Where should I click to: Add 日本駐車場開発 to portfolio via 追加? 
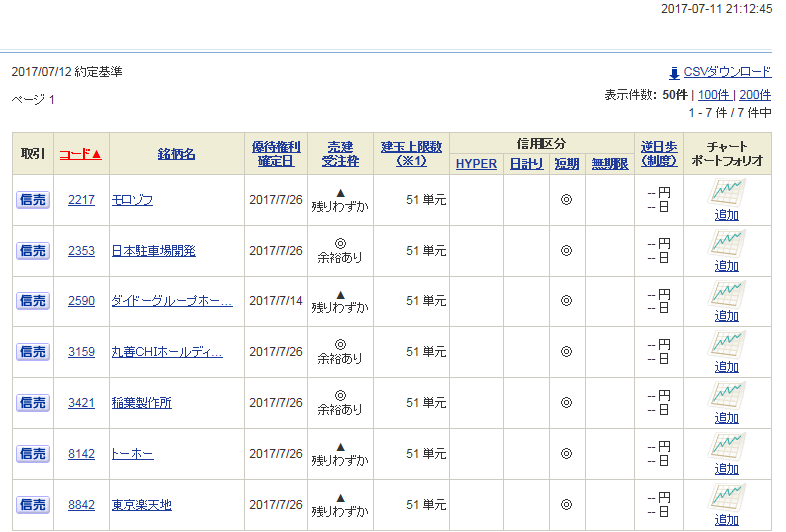click(x=727, y=266)
